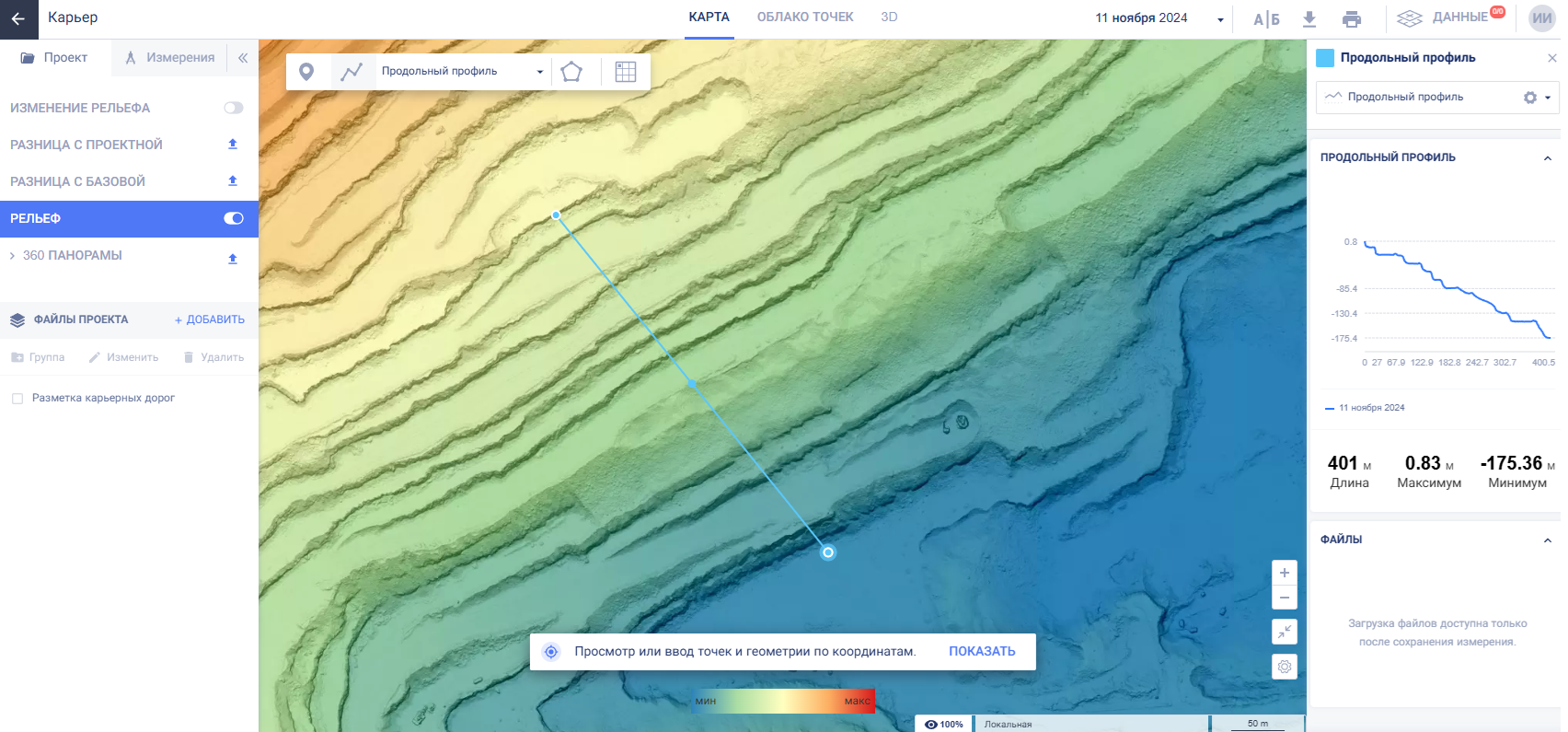
Task: Collapse the left sidebar panel
Action: point(243,57)
